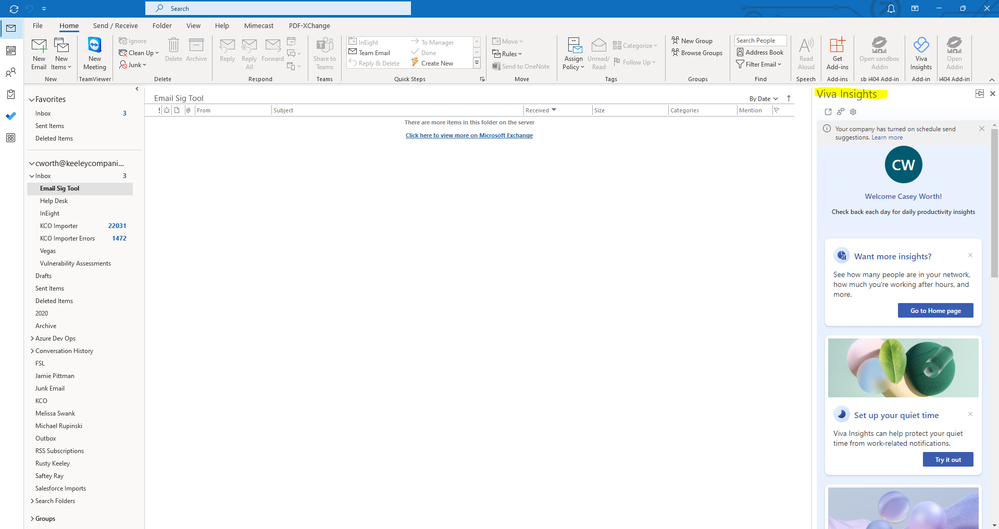Select the Team Email quick step
The image size is (999, 529).
(370, 53)
